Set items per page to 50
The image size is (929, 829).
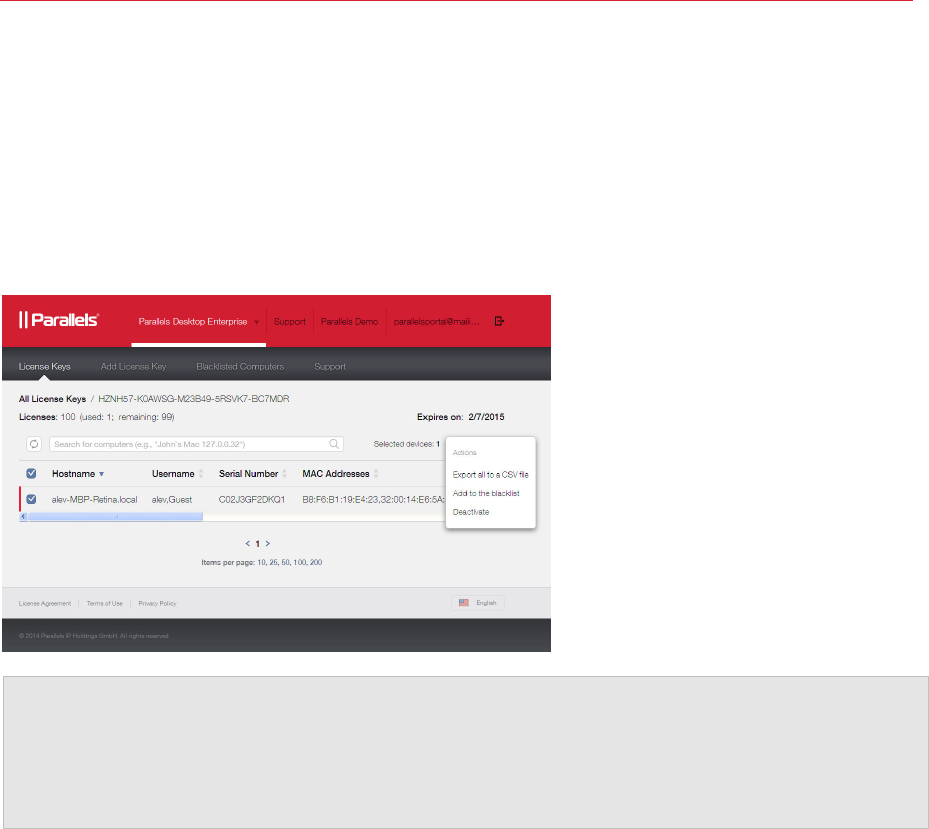[x=286, y=562]
